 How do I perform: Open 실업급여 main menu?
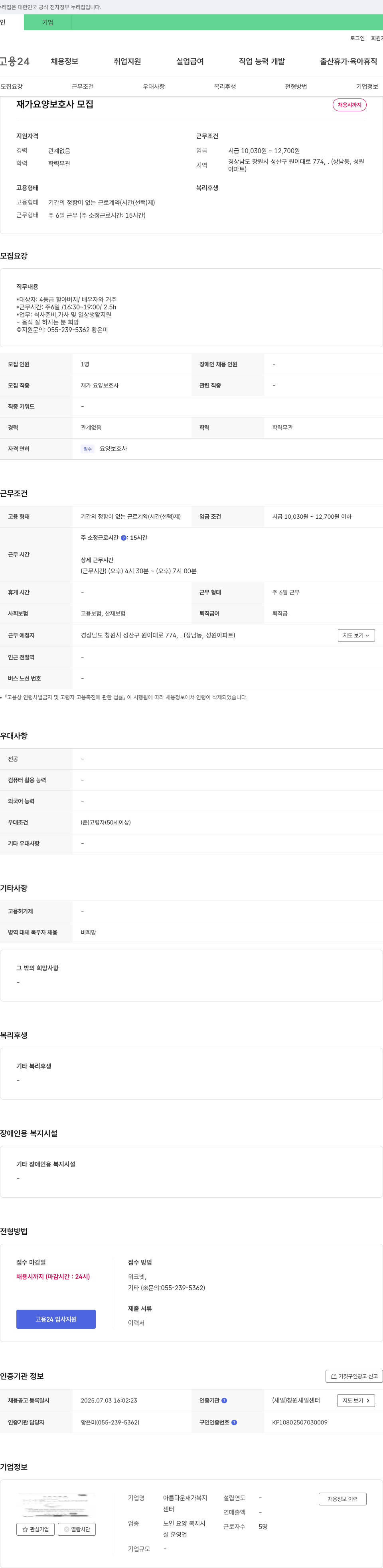point(190,61)
